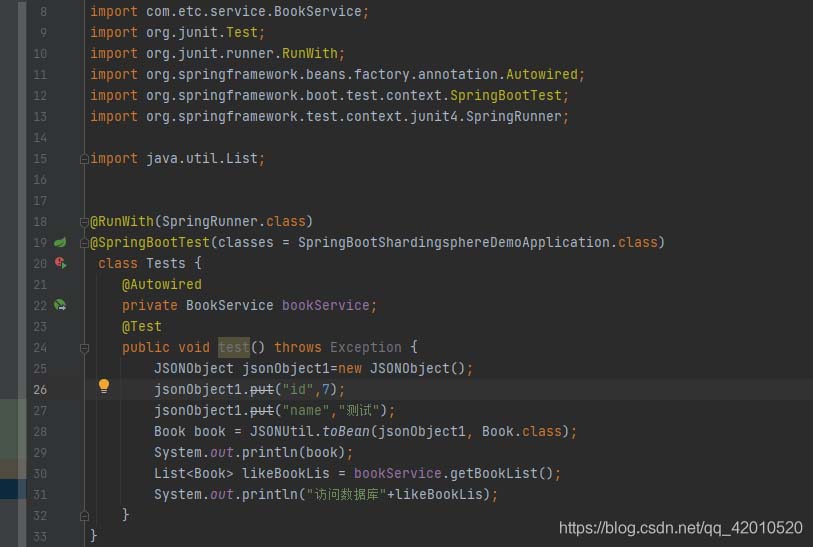813x547 pixels.
Task: Click the org.junit.runner.RunWith import
Action: (x=217, y=53)
